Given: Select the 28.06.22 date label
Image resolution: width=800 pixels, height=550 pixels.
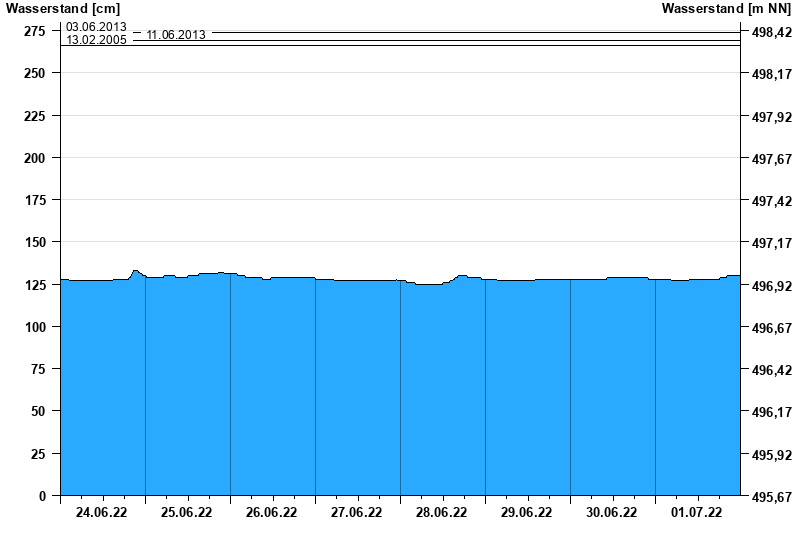Looking at the screenshot, I should [442, 513].
